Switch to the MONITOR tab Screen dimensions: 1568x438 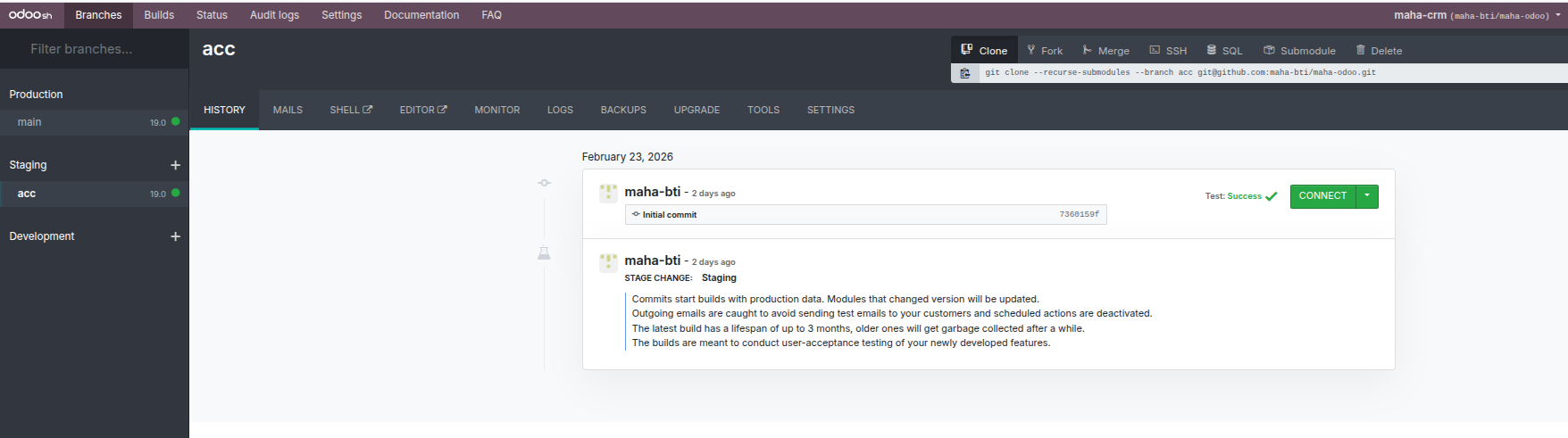coord(496,110)
